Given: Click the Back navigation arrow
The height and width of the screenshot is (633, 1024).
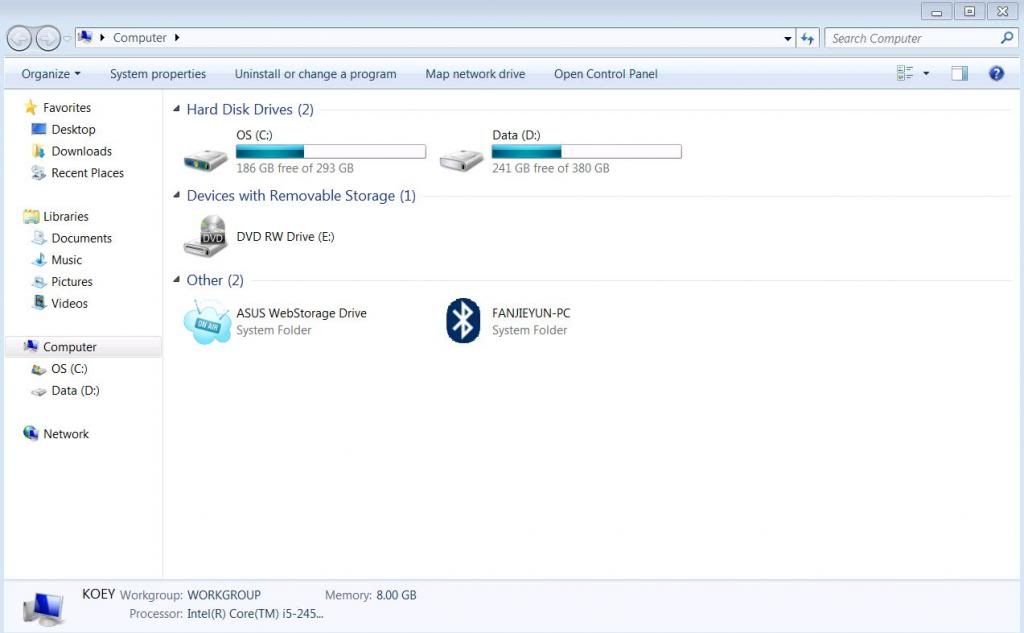Looking at the screenshot, I should (19, 38).
